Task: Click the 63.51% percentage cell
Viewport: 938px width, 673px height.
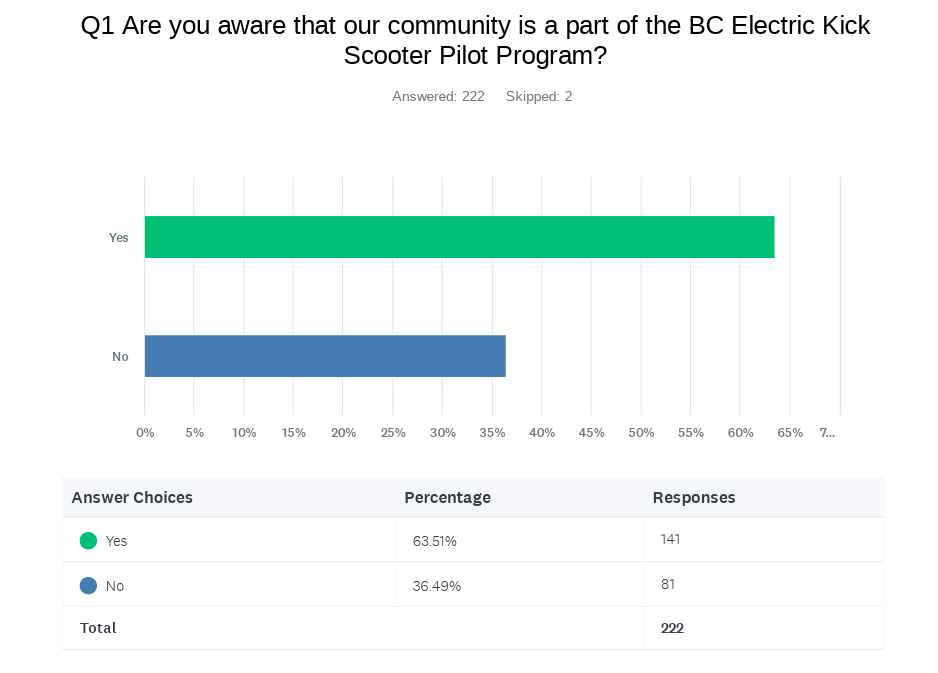Action: coord(434,541)
